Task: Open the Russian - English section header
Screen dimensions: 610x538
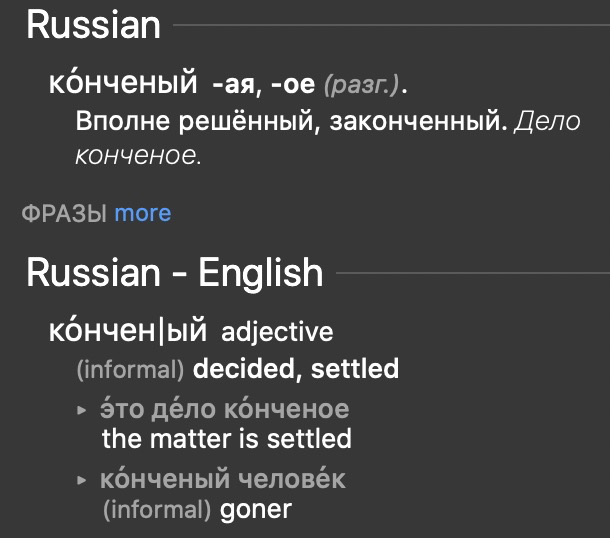Action: click(x=174, y=272)
